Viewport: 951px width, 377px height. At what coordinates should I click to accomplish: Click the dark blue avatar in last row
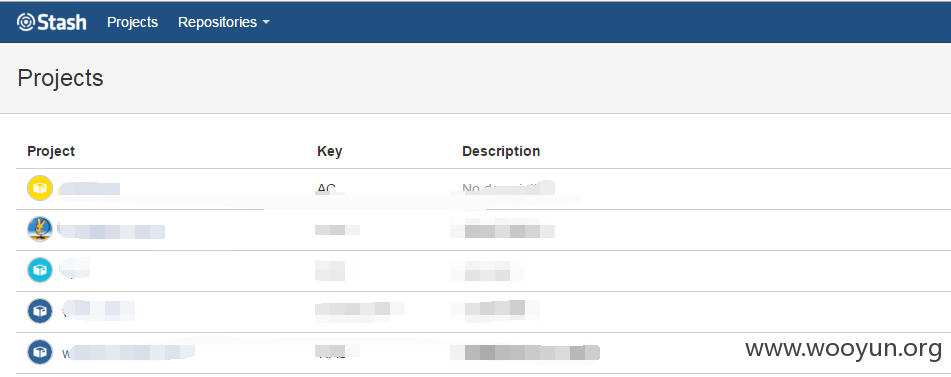tap(40, 352)
